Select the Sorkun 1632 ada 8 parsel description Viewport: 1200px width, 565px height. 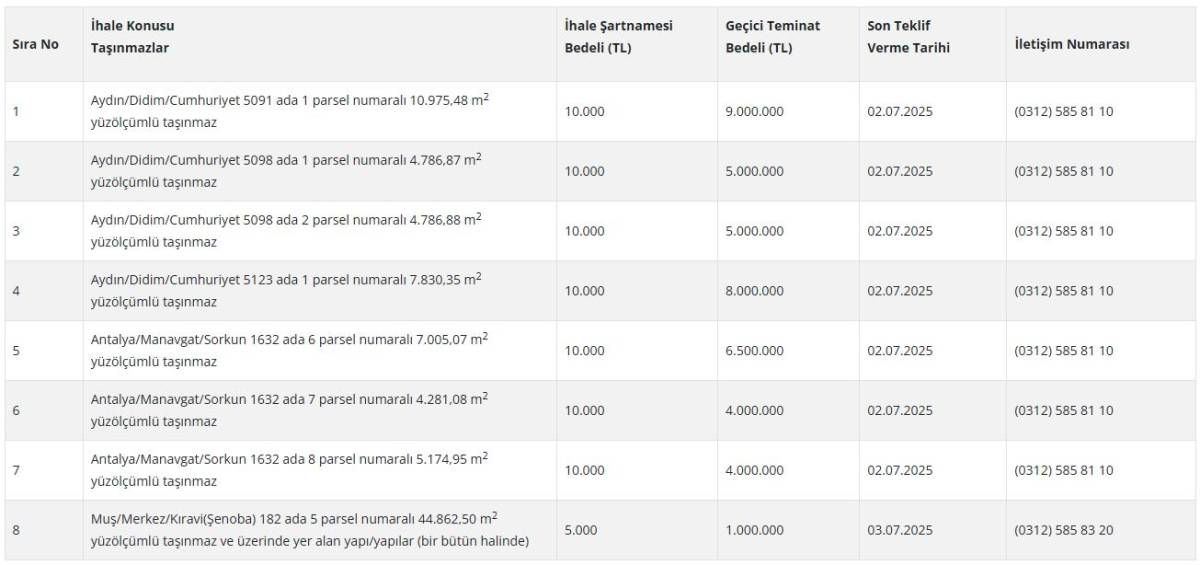point(289,471)
